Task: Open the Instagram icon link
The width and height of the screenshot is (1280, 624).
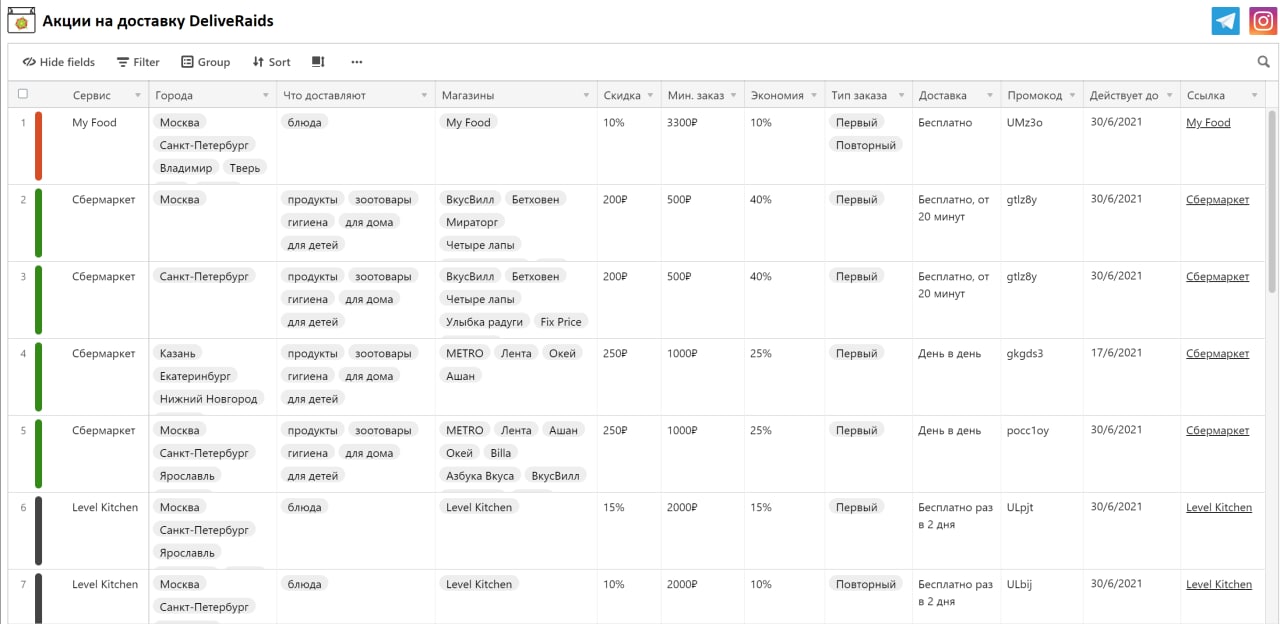Action: coord(1263,21)
